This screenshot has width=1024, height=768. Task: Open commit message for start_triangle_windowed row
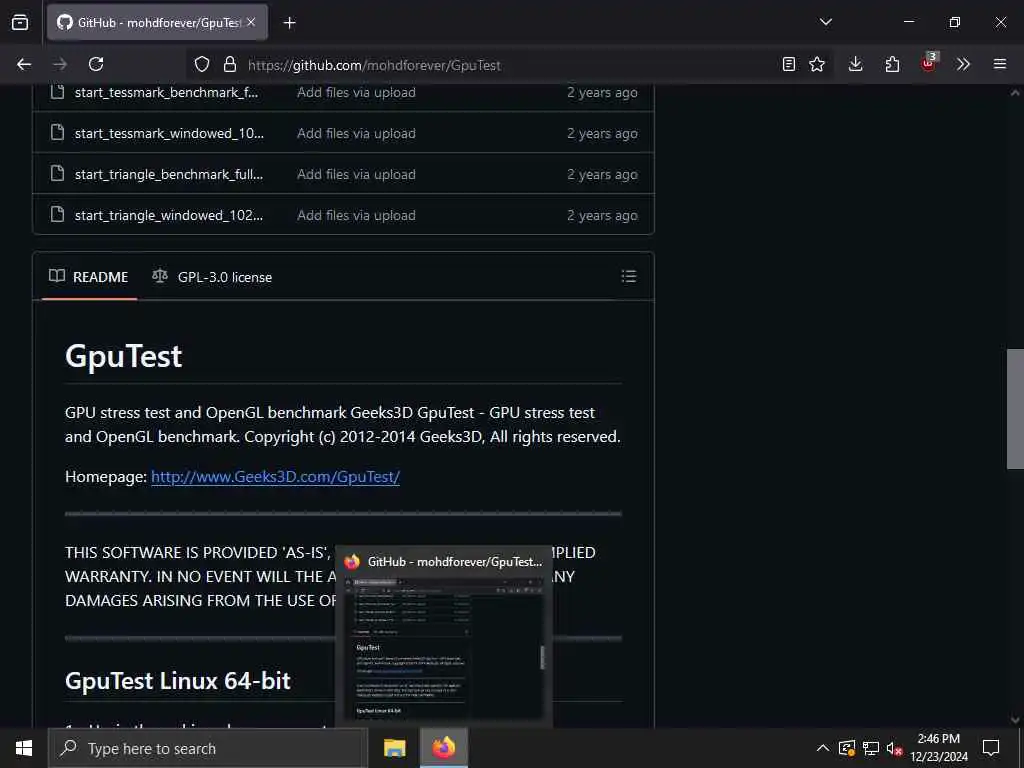point(356,216)
